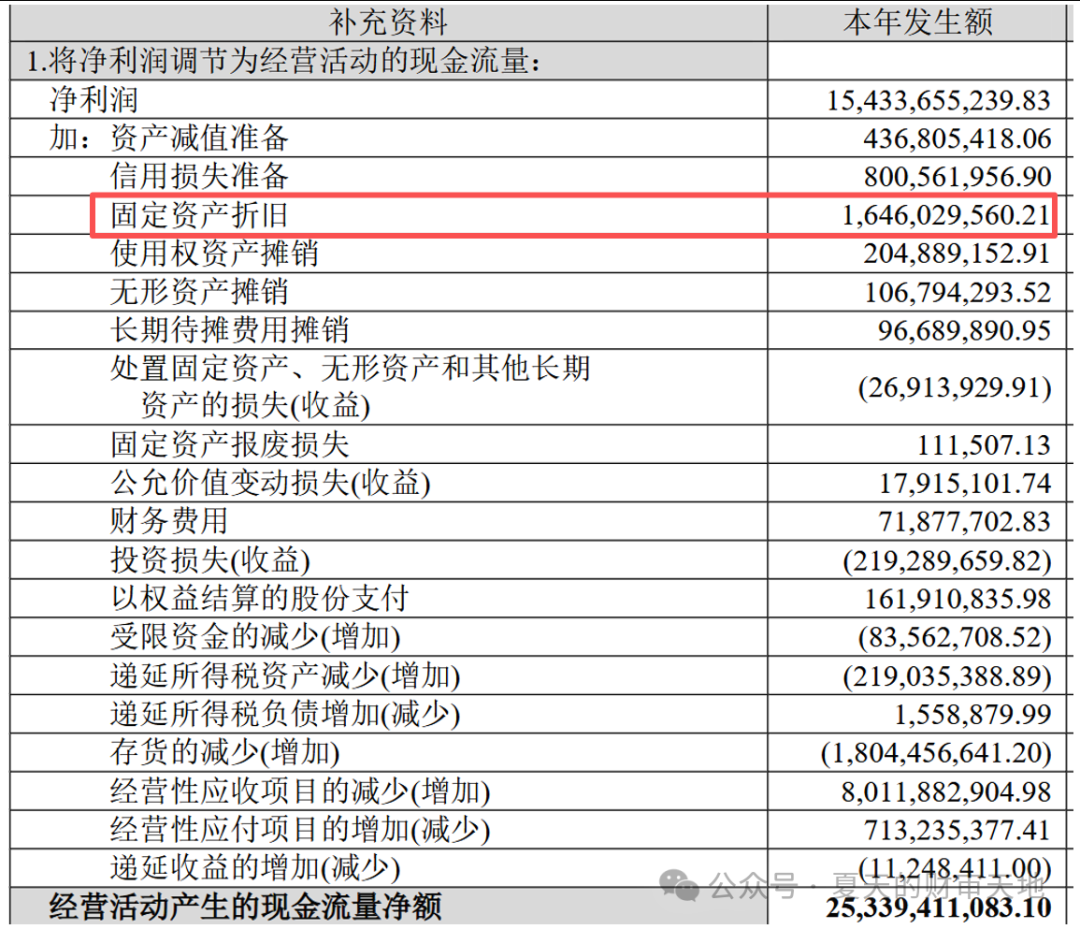This screenshot has height=929, width=1080.
Task: Select the value 1,558,879.99
Action: click(x=973, y=715)
